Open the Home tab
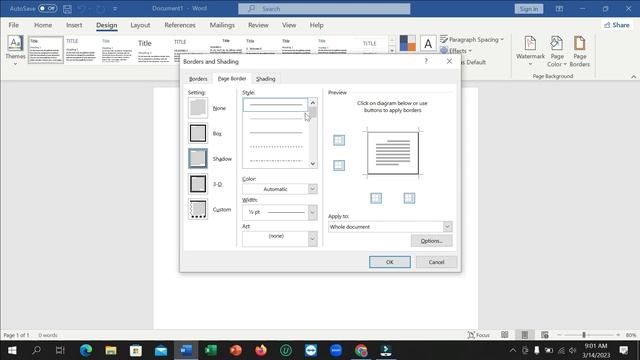This screenshot has width=640, height=360. click(43, 25)
